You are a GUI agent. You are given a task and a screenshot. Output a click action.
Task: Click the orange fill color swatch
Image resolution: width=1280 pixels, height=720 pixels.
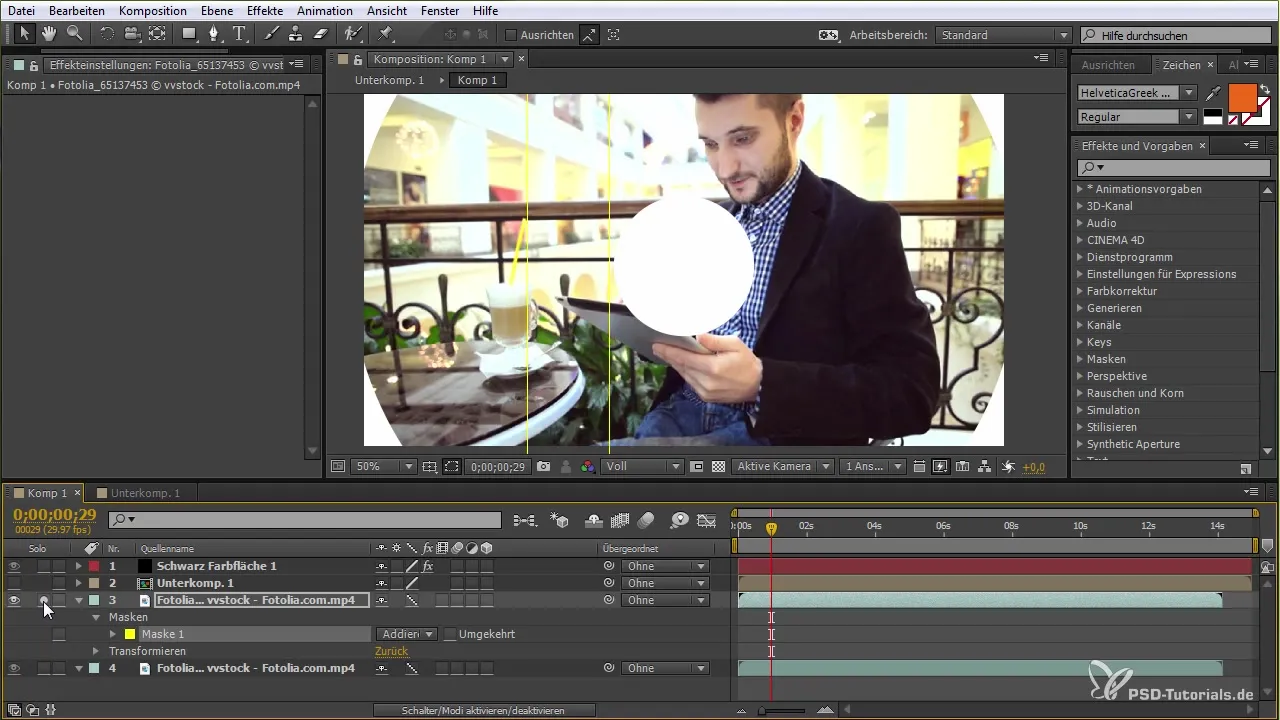point(1241,98)
